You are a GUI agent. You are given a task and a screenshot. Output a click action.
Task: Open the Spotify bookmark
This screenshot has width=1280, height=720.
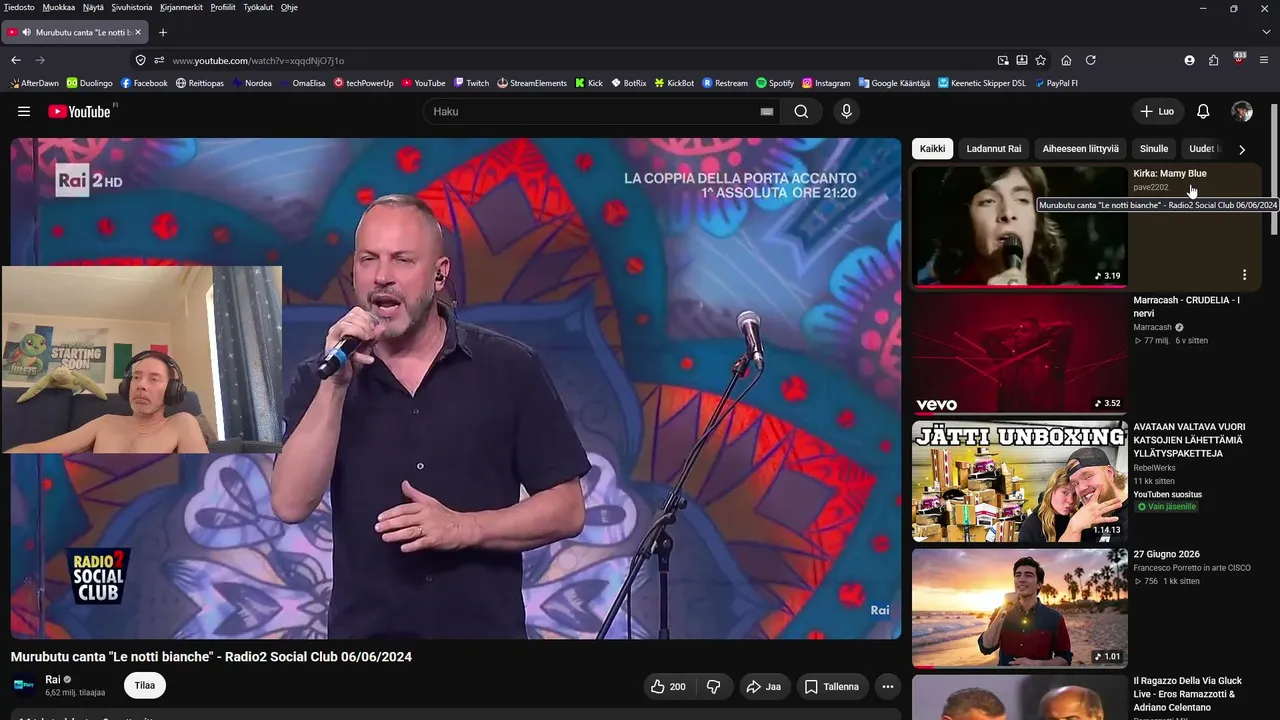(775, 83)
